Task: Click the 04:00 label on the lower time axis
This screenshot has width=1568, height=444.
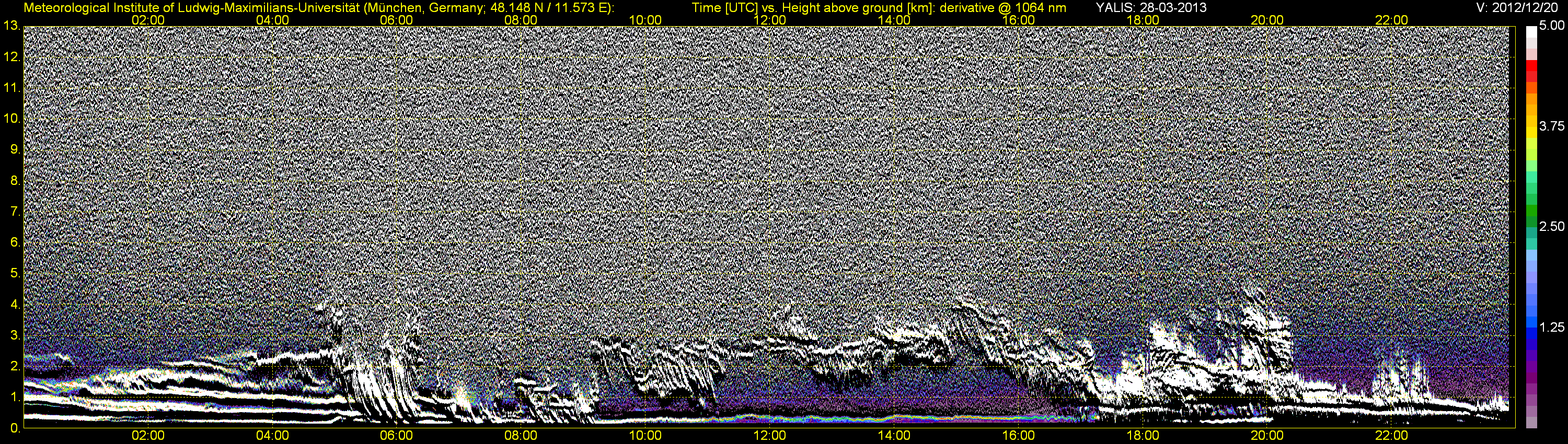Action: (273, 436)
